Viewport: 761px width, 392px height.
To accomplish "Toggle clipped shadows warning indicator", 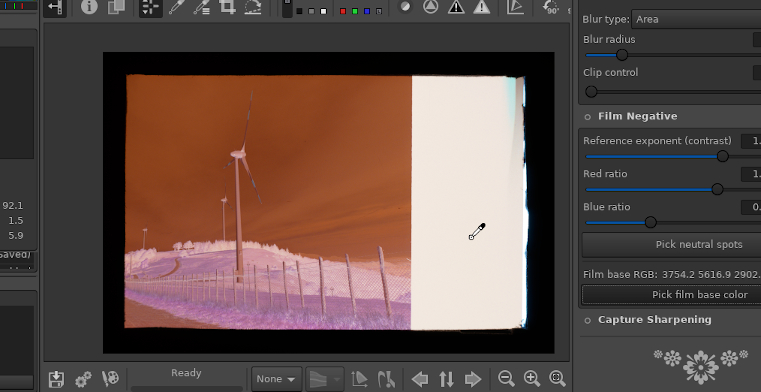I will [x=456, y=7].
